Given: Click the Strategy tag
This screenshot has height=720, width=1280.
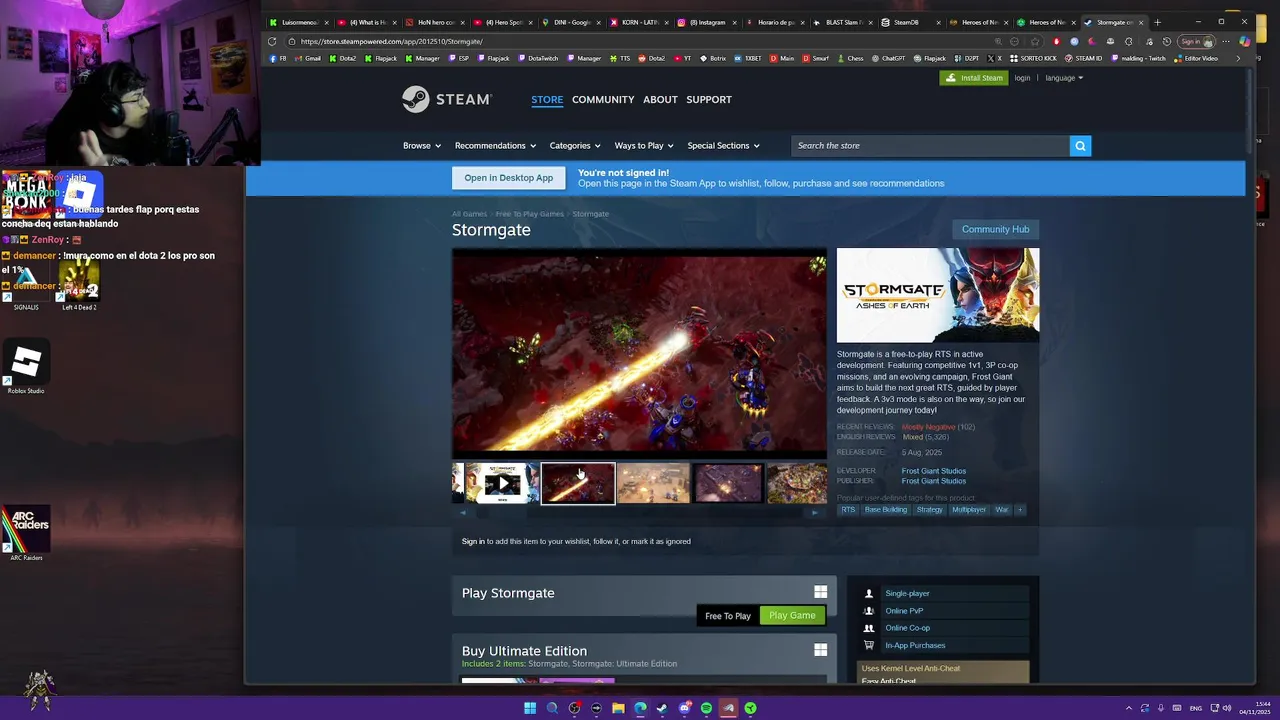Looking at the screenshot, I should 930,510.
